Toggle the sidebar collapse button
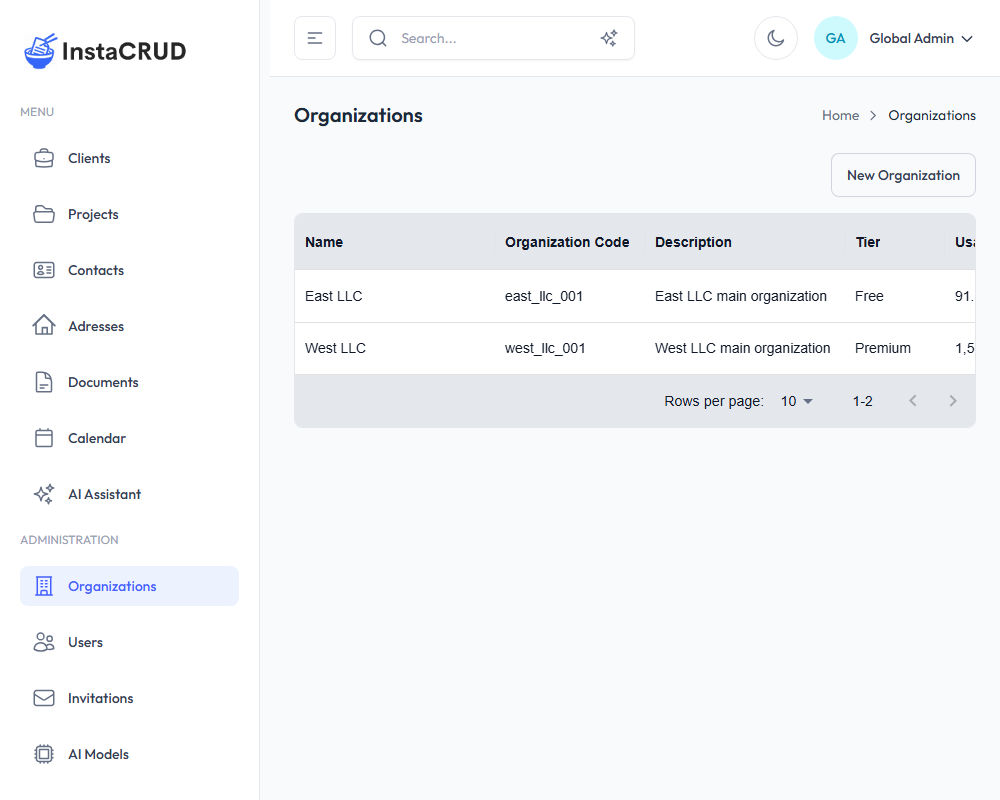 pyautogui.click(x=314, y=37)
